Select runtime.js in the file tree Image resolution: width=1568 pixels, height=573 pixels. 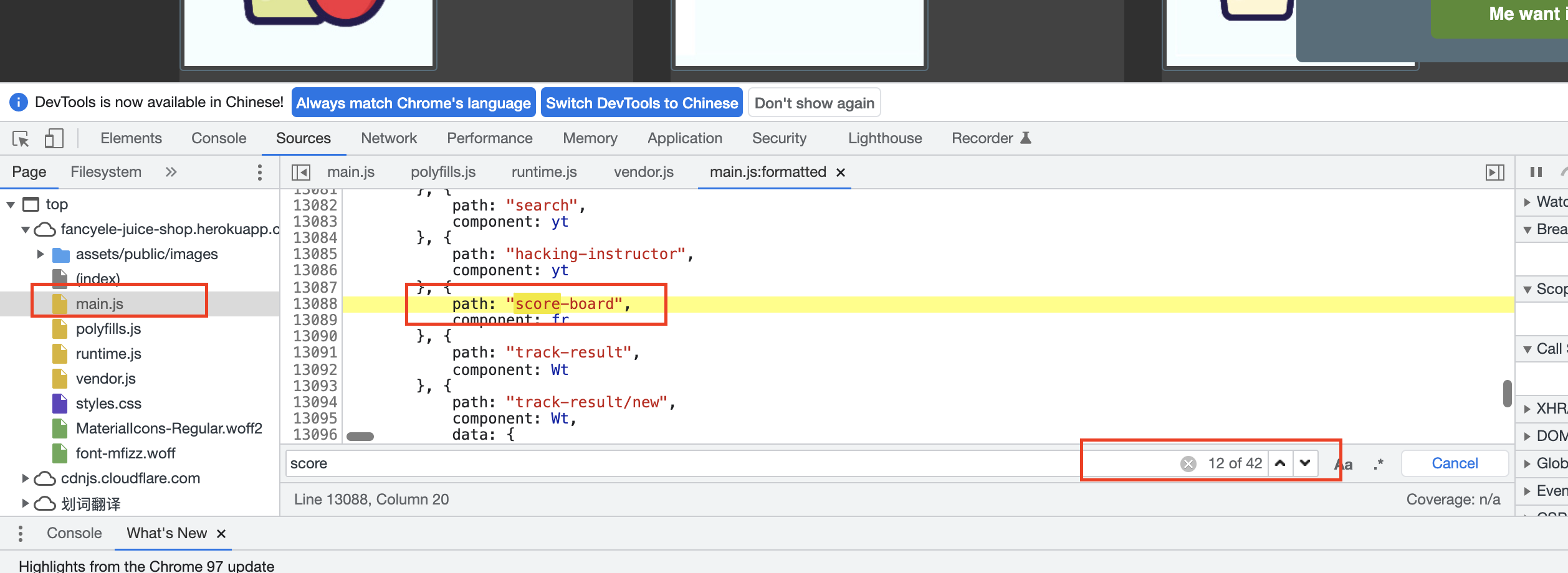click(x=108, y=354)
